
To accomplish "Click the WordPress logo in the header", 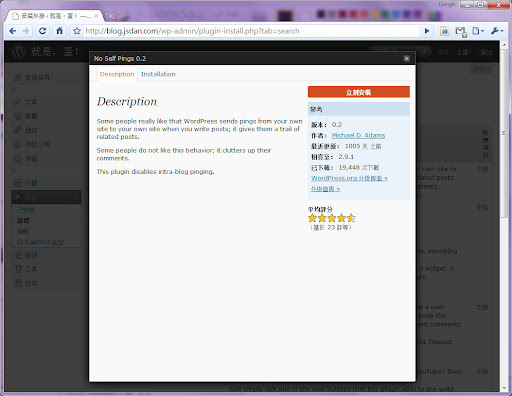I will tap(18, 52).
